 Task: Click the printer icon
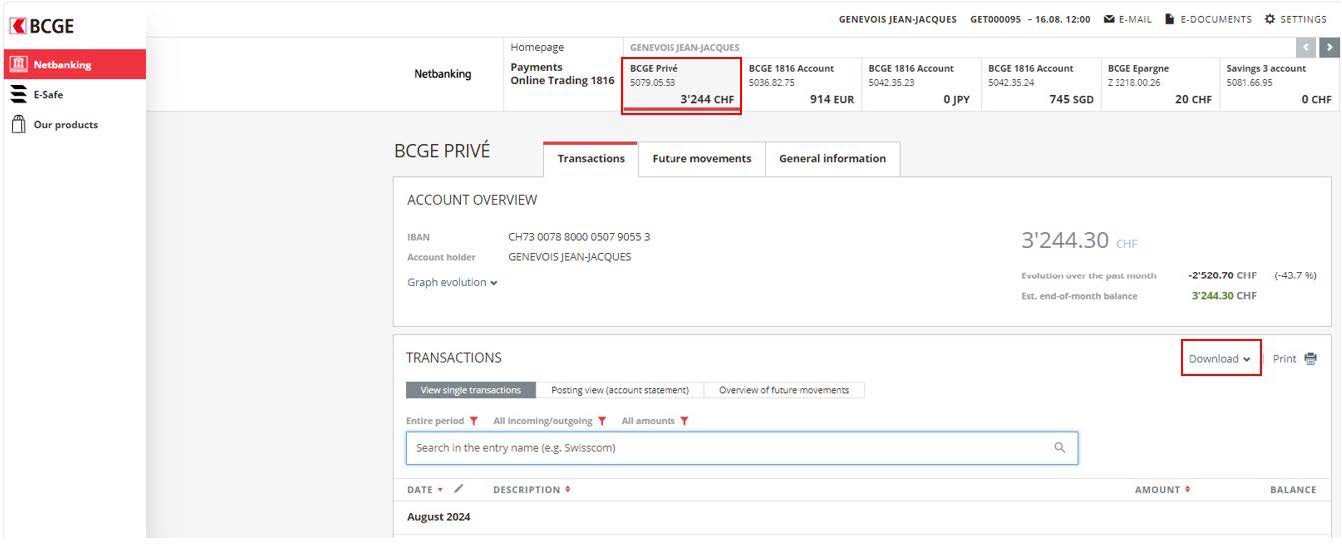click(x=1310, y=359)
